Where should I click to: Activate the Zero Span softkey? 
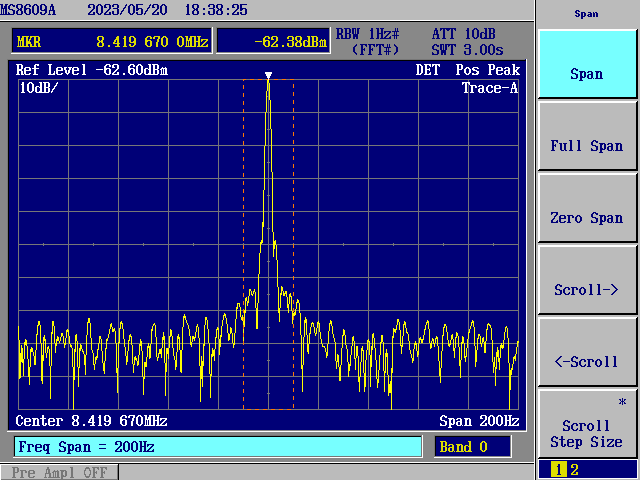(x=587, y=208)
